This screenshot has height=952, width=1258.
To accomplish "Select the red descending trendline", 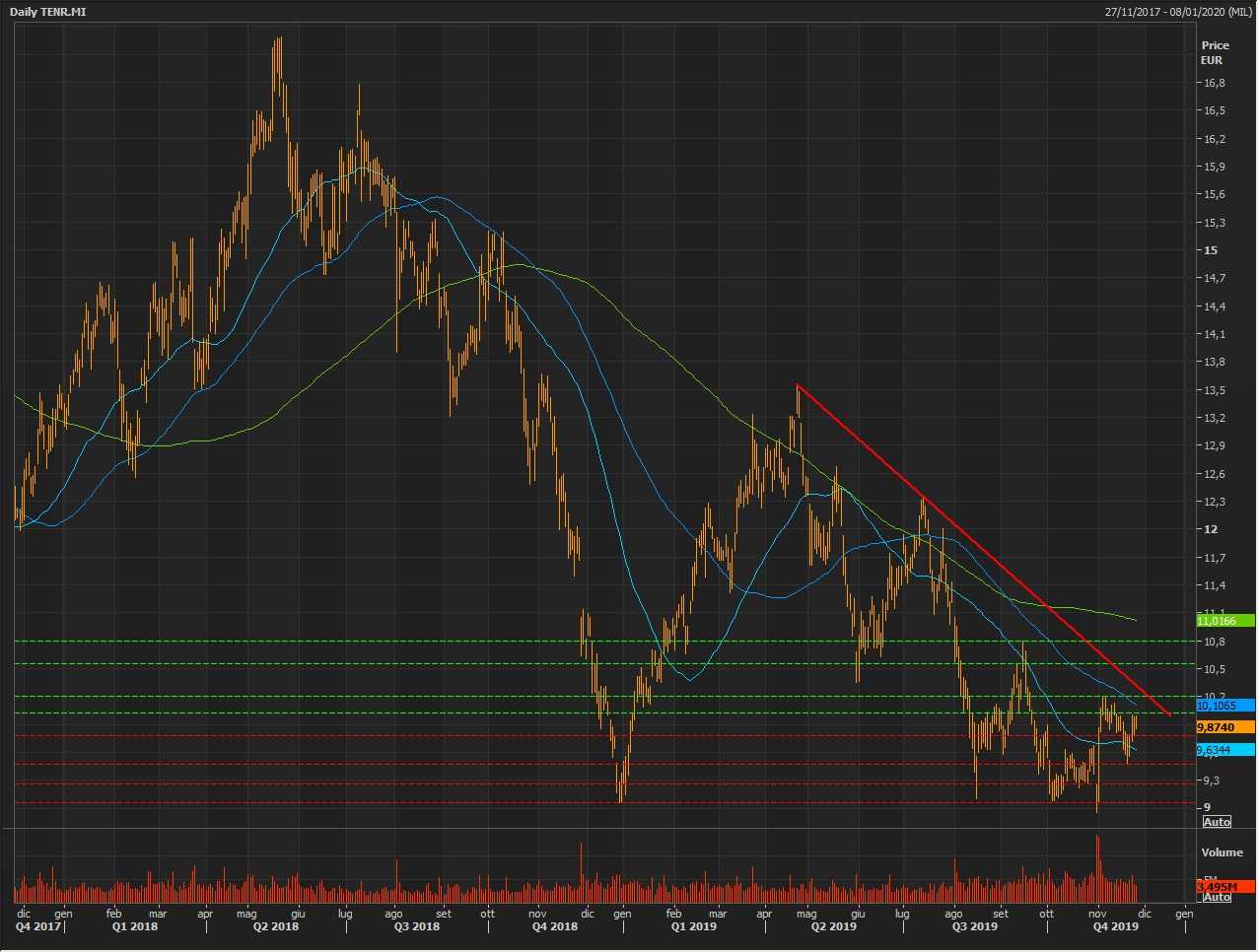I will [x=986, y=552].
